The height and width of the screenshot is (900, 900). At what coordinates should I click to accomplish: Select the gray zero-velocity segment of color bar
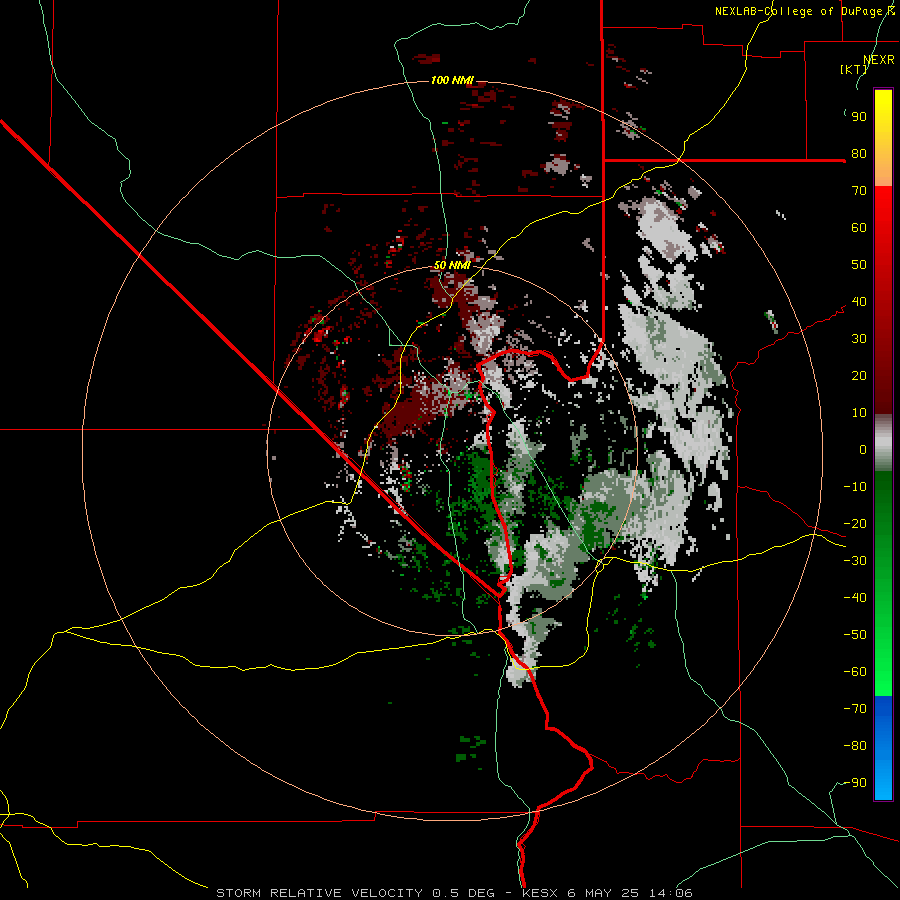(x=883, y=442)
